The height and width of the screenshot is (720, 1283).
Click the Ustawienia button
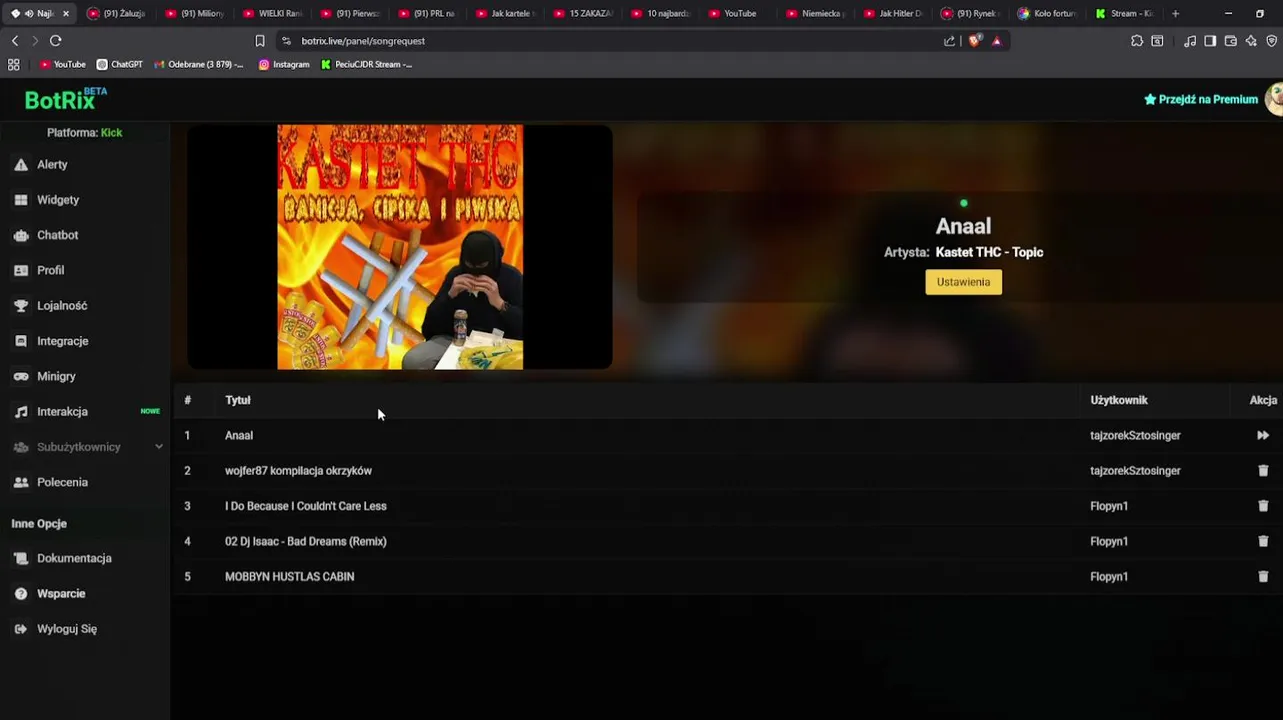(963, 282)
